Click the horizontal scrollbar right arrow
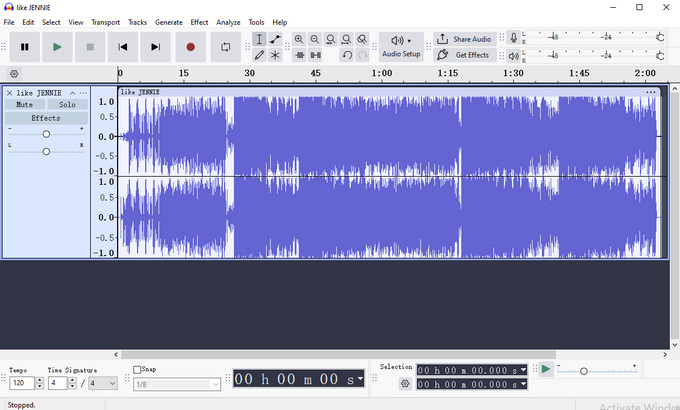Viewport: 680px width, 410px height. click(x=665, y=354)
